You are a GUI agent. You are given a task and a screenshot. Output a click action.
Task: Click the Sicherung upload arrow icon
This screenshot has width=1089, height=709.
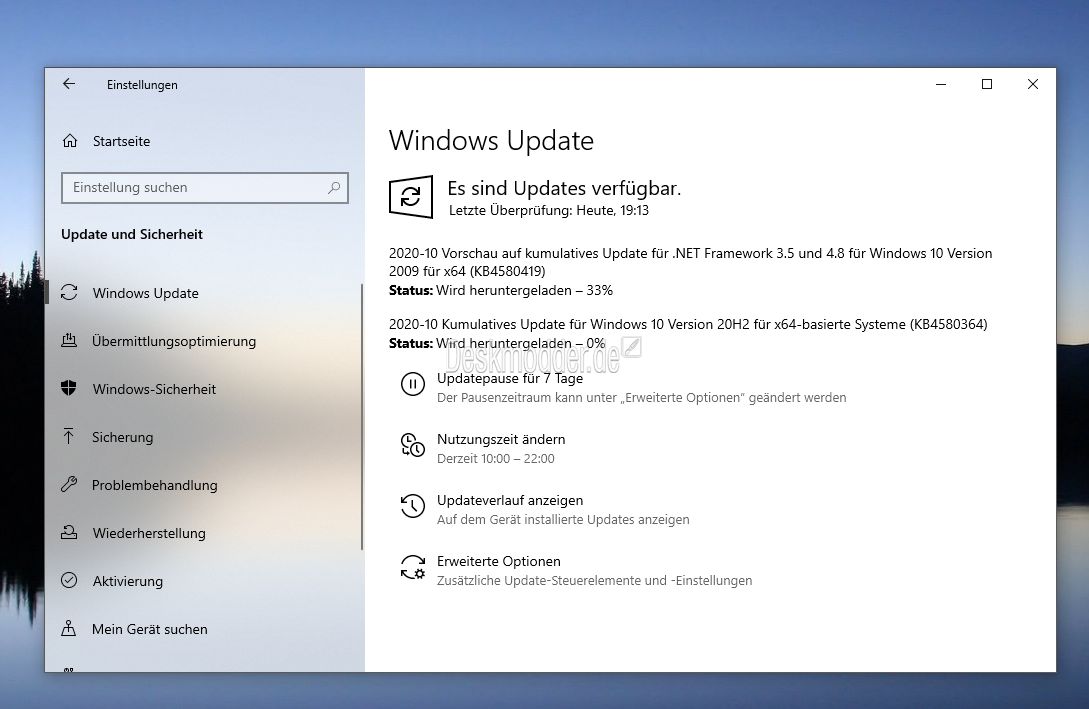pyautogui.click(x=69, y=437)
